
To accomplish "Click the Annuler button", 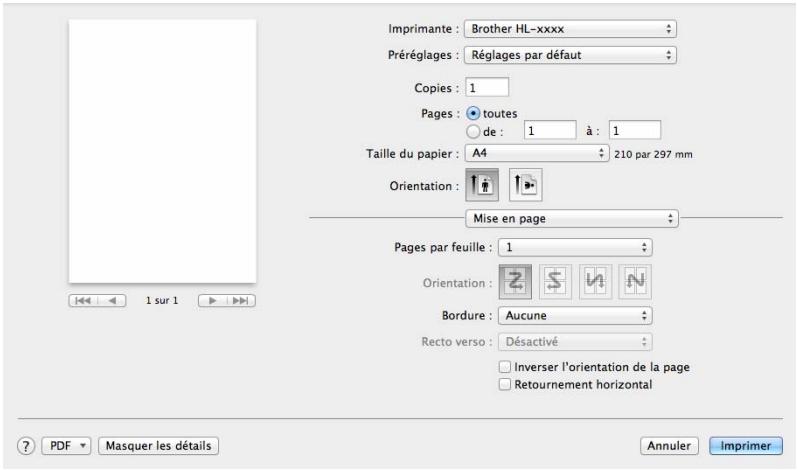I will [x=669, y=446].
